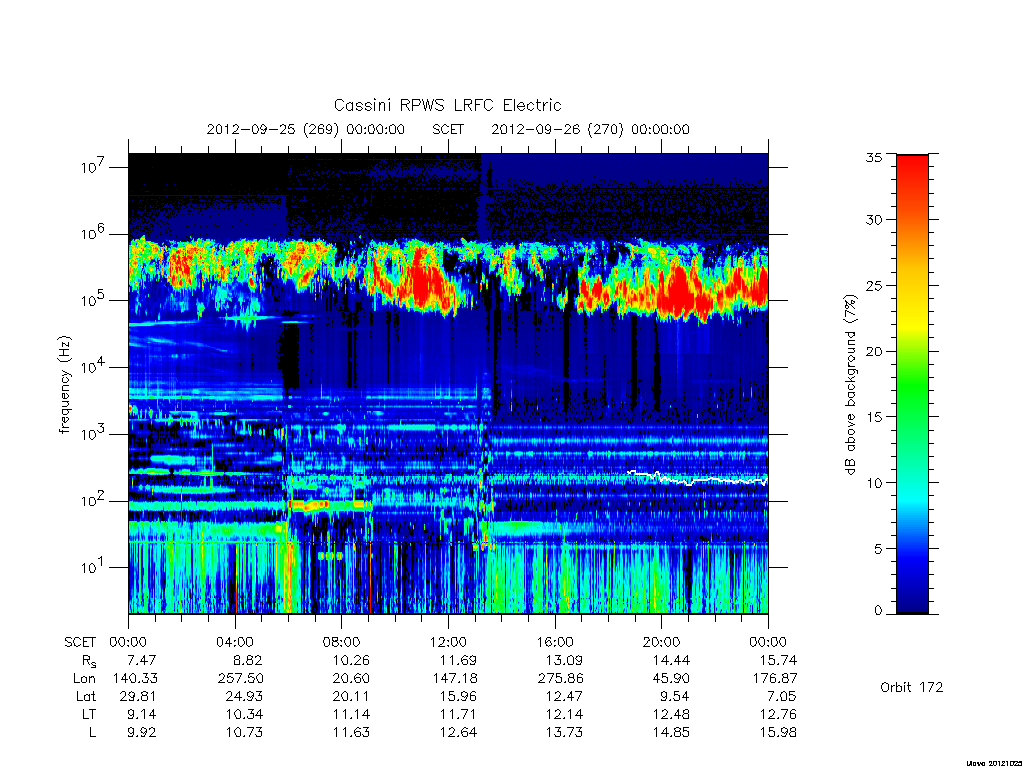The width and height of the screenshot is (1024, 768).
Task: Click color bar value 25
Action: click(x=873, y=285)
